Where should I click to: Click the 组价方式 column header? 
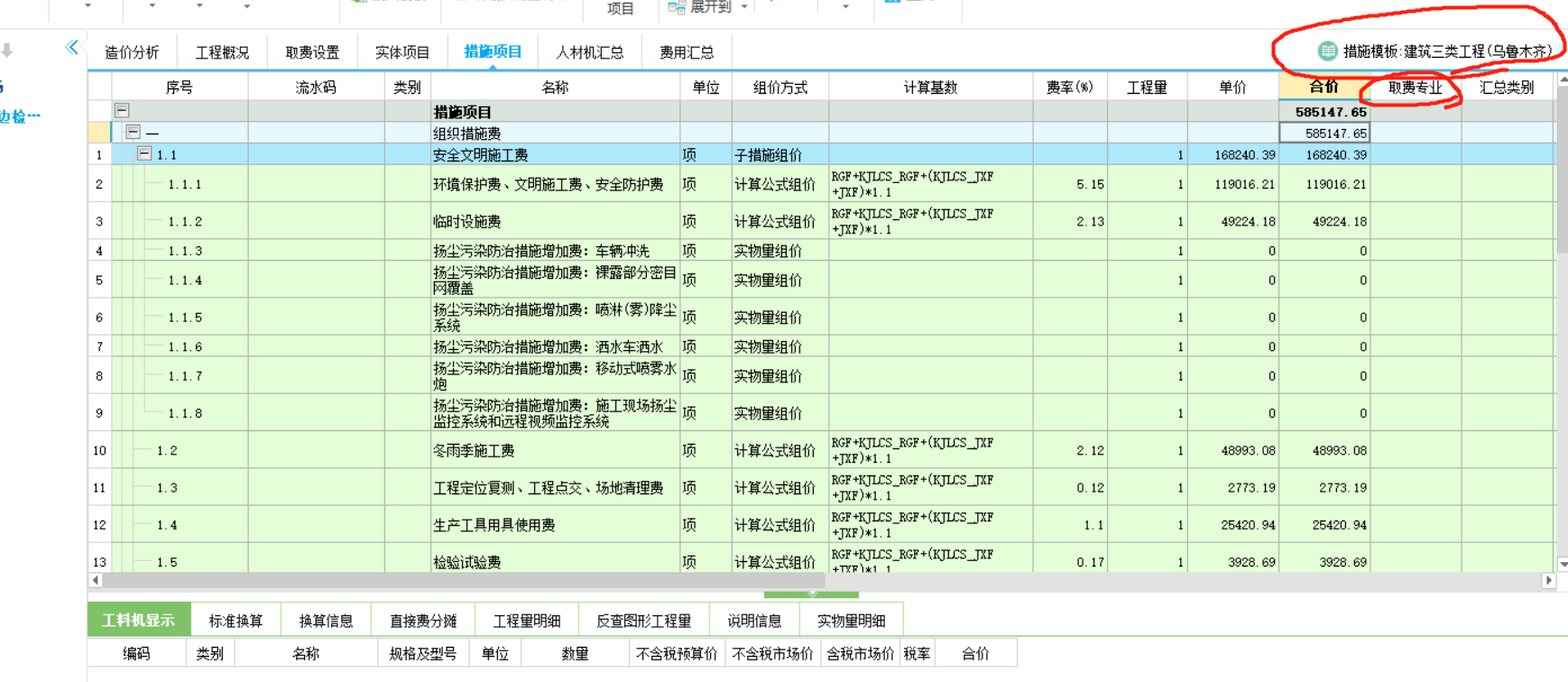point(779,88)
